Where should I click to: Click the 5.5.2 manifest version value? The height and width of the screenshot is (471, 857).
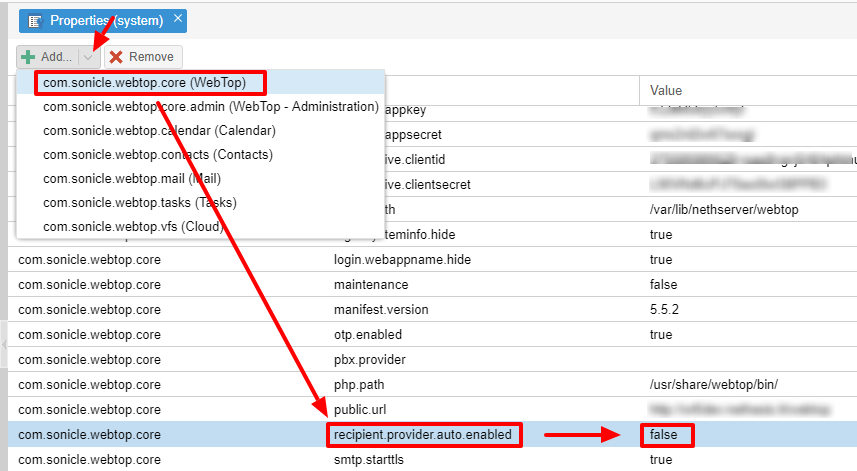click(664, 310)
